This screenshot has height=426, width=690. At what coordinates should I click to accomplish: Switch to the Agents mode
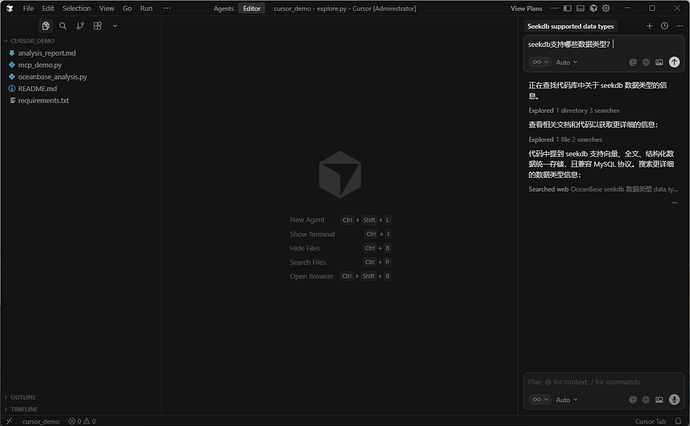coord(224,8)
